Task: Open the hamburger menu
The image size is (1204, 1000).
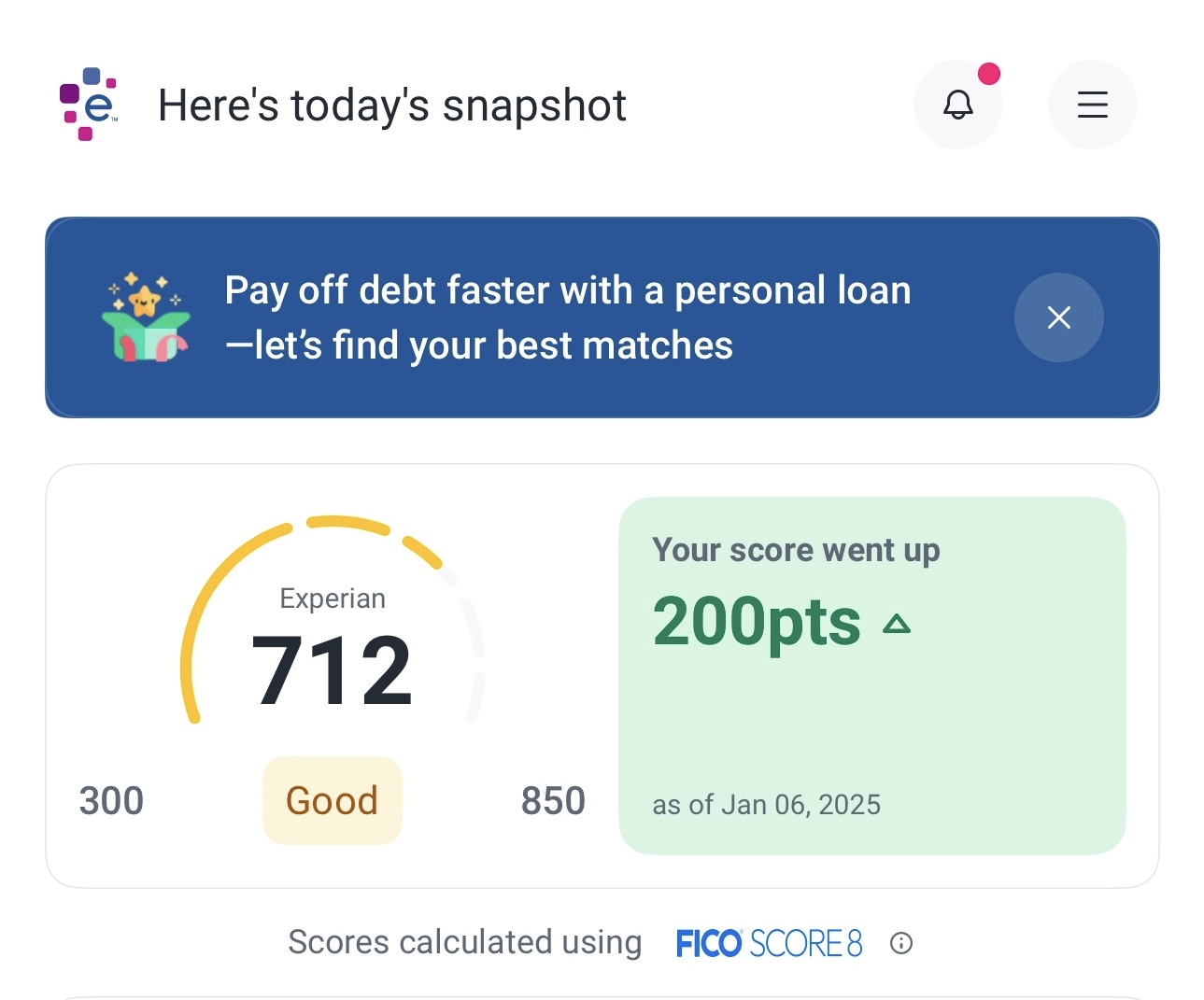Action: tap(1092, 105)
